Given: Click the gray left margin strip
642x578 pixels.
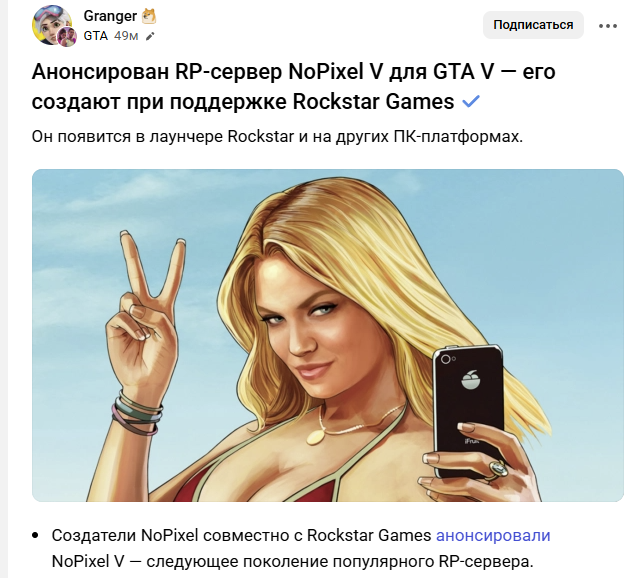Looking at the screenshot, I should click(x=4, y=289).
